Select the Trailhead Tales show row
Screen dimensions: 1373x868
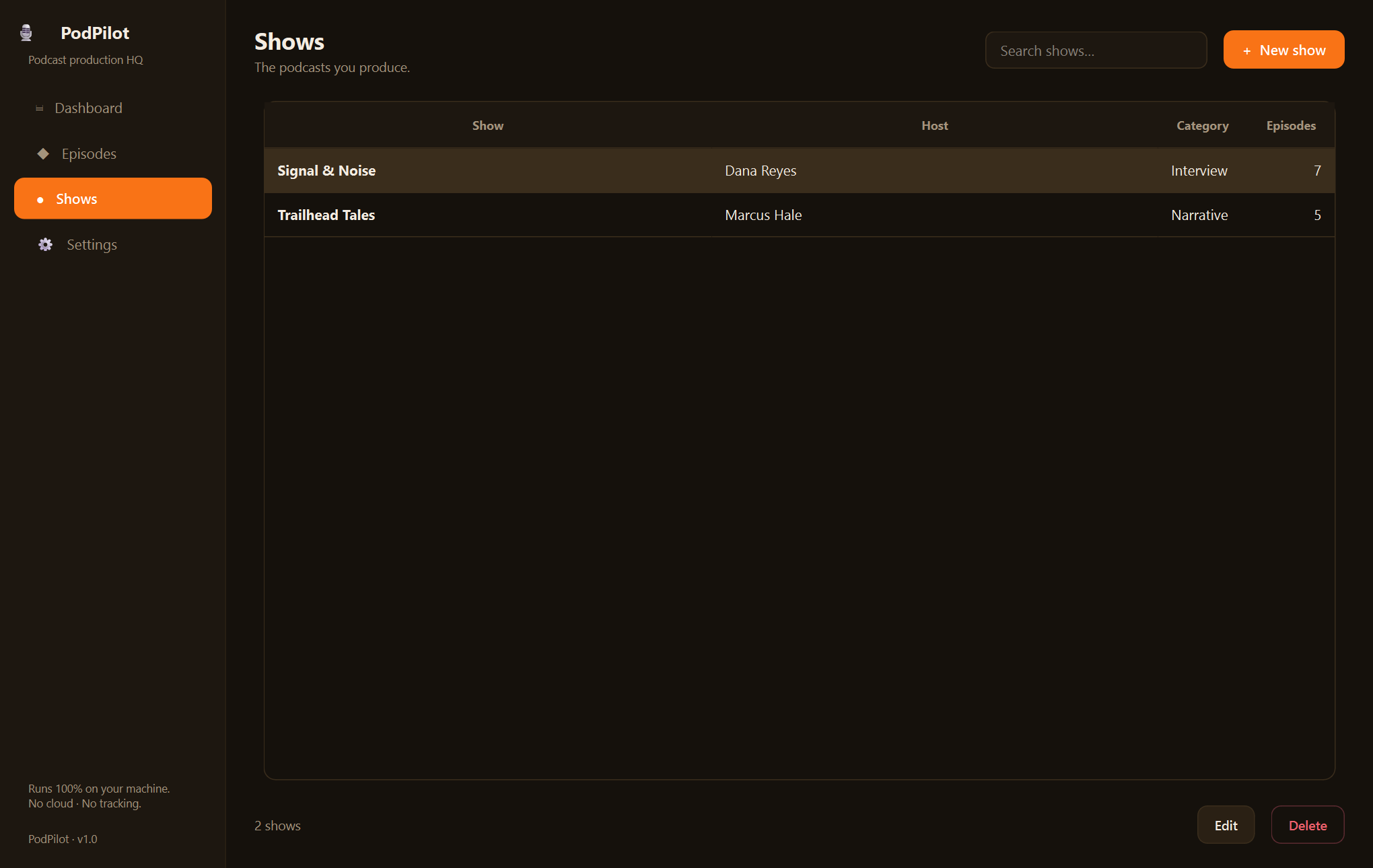800,215
